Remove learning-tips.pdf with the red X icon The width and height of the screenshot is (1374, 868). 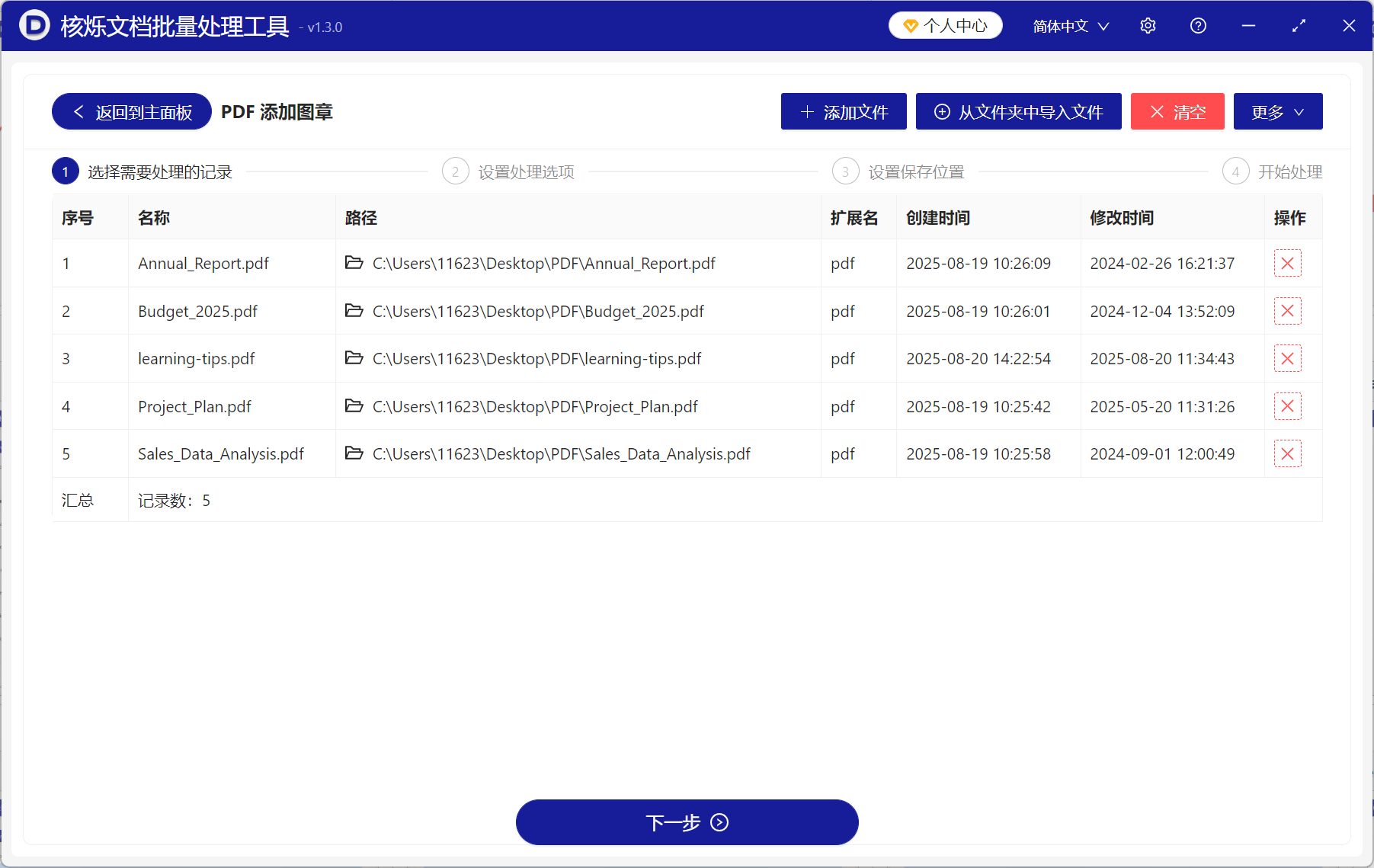tap(1287, 358)
